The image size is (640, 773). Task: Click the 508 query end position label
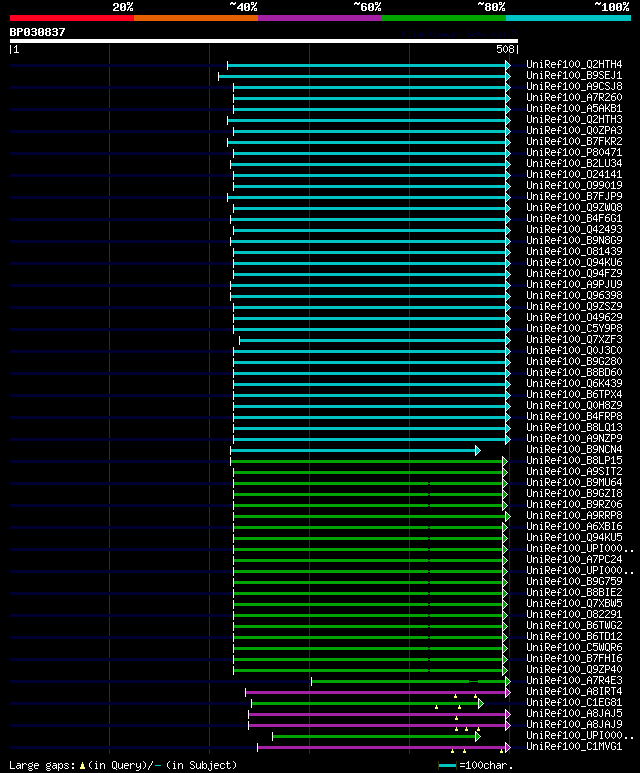pos(505,49)
